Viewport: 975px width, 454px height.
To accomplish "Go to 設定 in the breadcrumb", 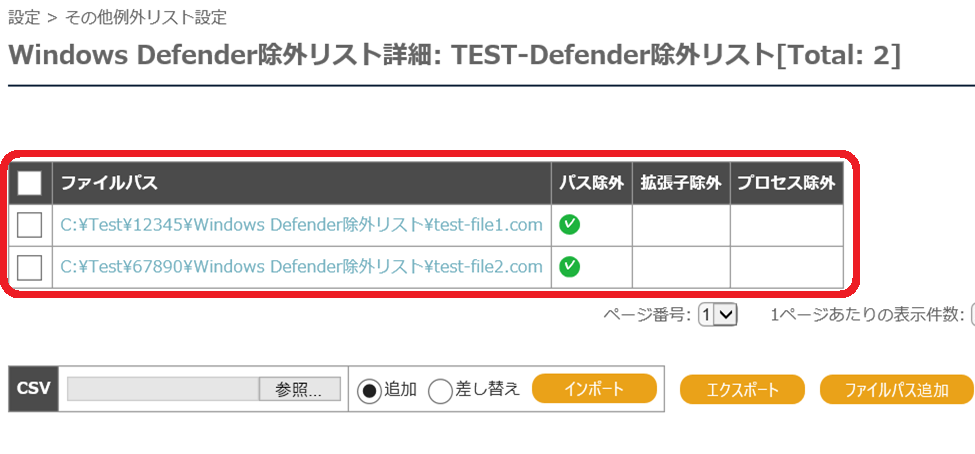I will [24, 17].
